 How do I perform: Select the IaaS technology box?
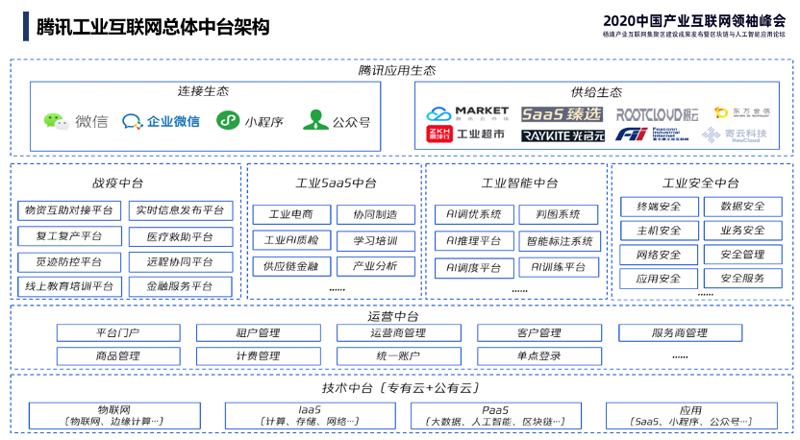tap(310, 415)
